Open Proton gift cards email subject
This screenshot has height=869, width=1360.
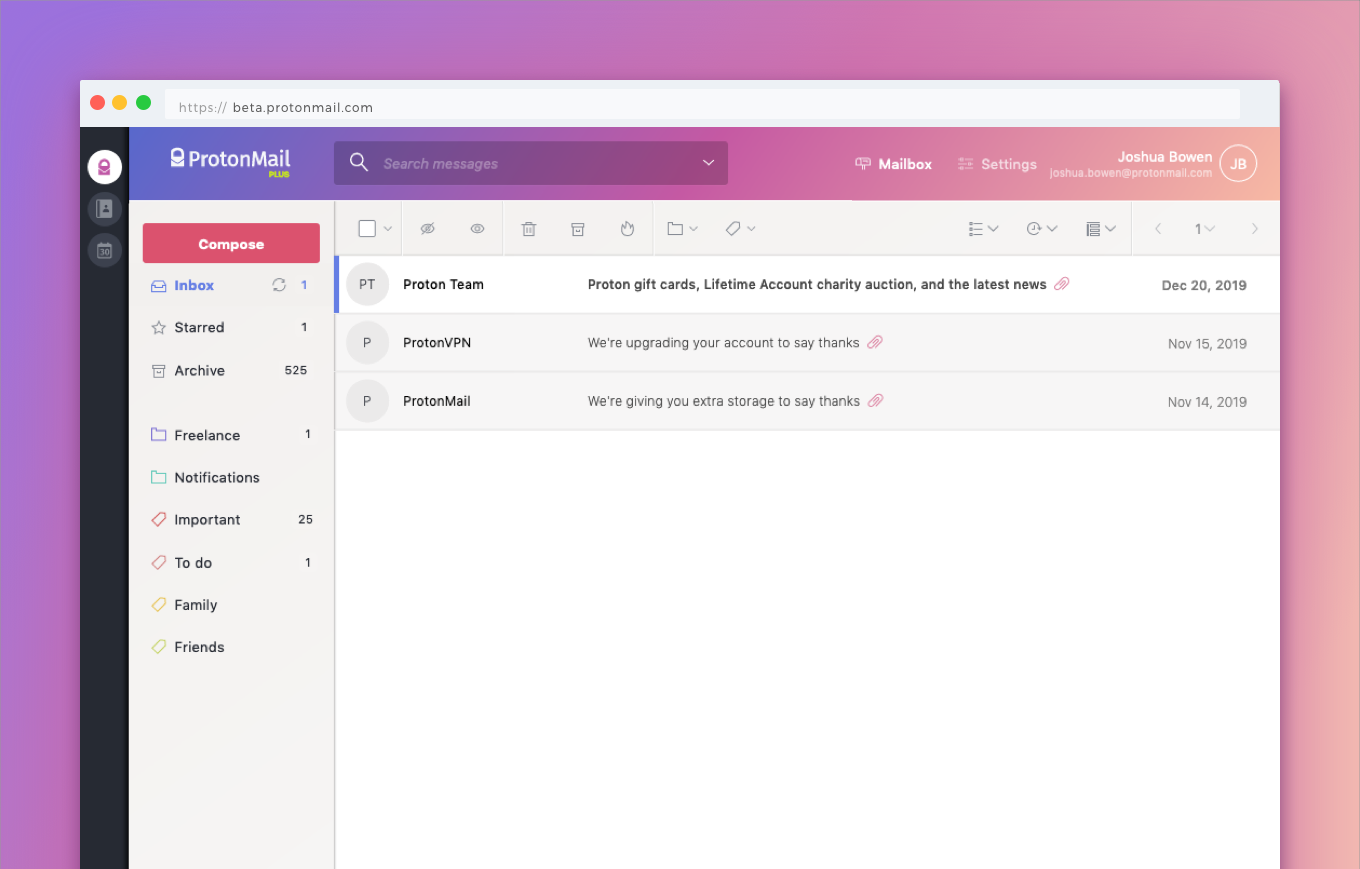[x=817, y=284]
